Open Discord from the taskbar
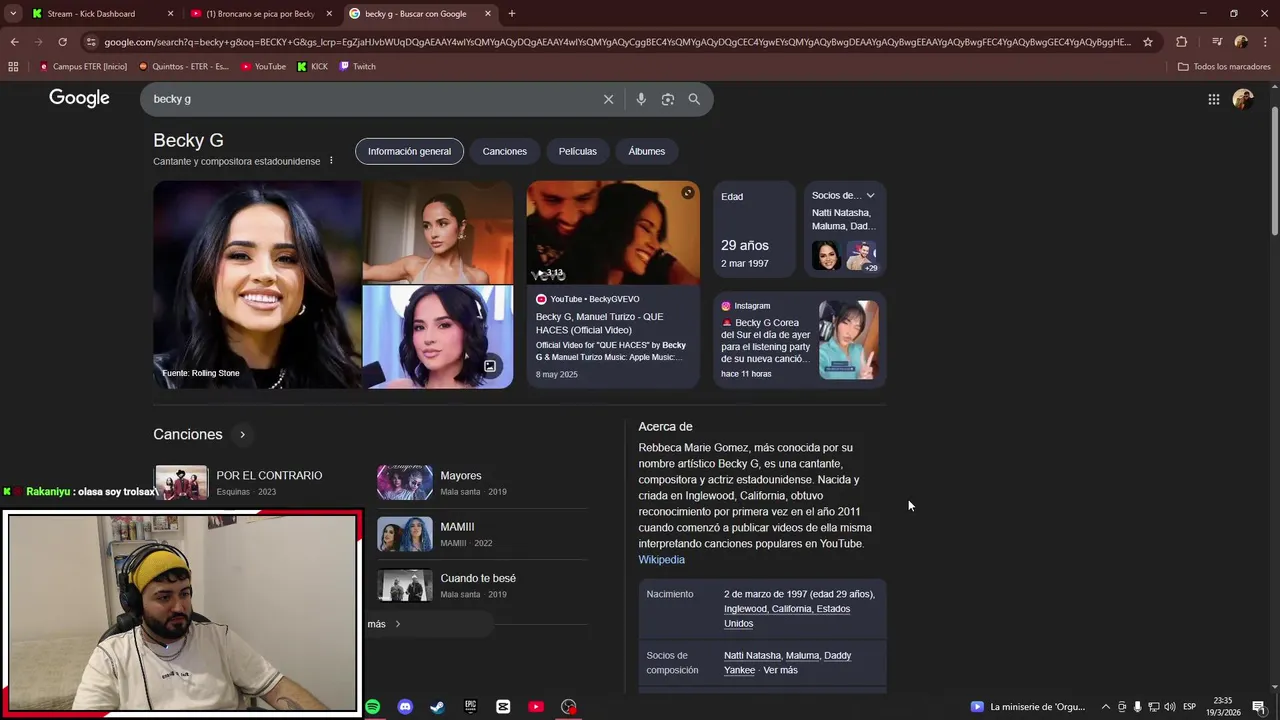This screenshot has width=1280, height=720. tap(405, 707)
